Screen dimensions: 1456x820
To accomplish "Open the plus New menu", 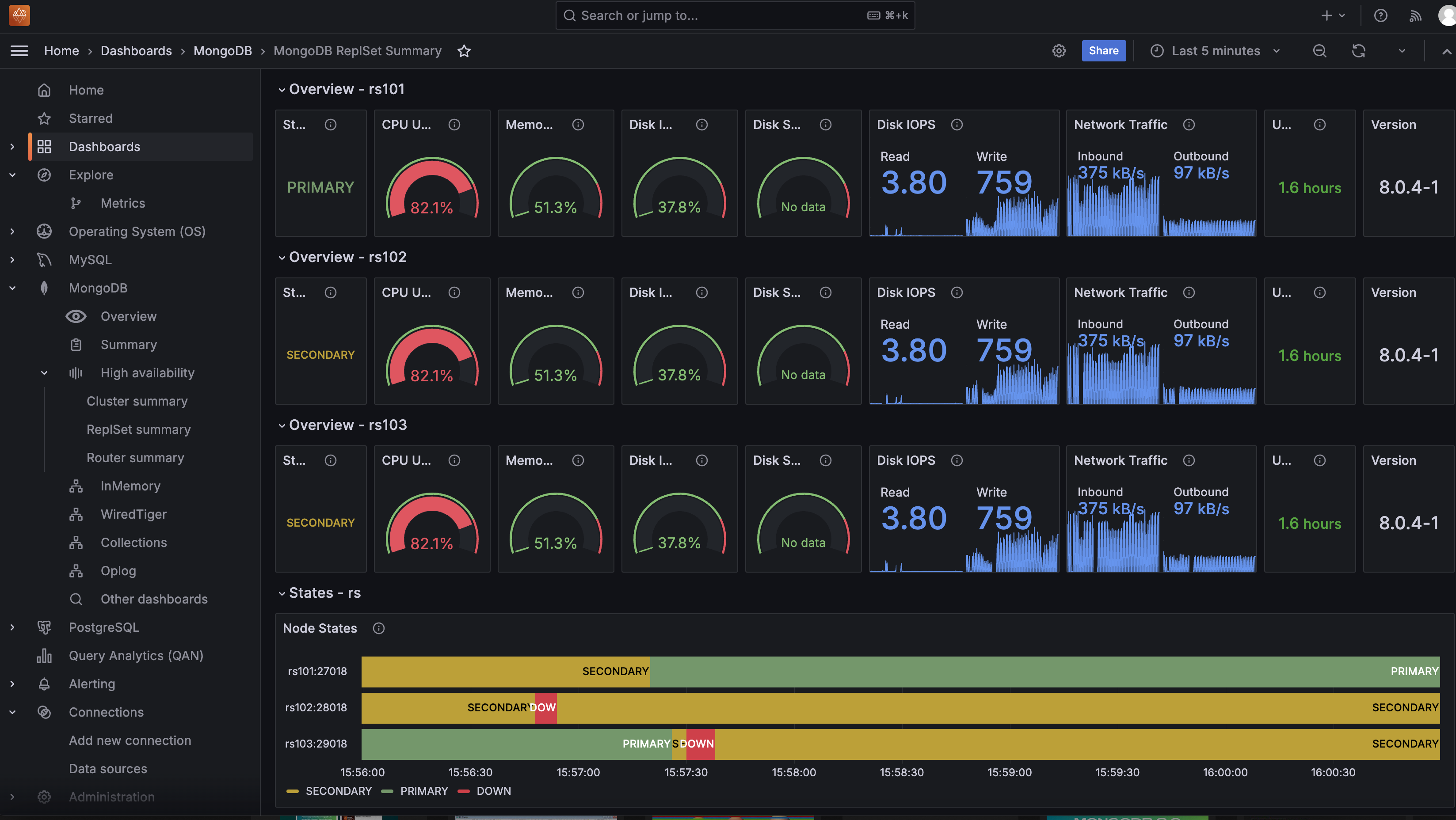I will coord(1333,15).
